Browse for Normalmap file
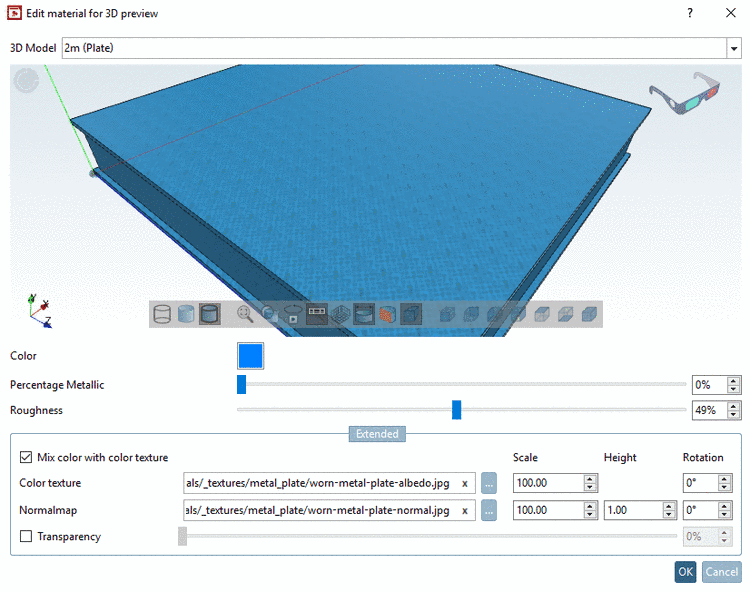Image resolution: width=750 pixels, height=592 pixels. coord(489,511)
